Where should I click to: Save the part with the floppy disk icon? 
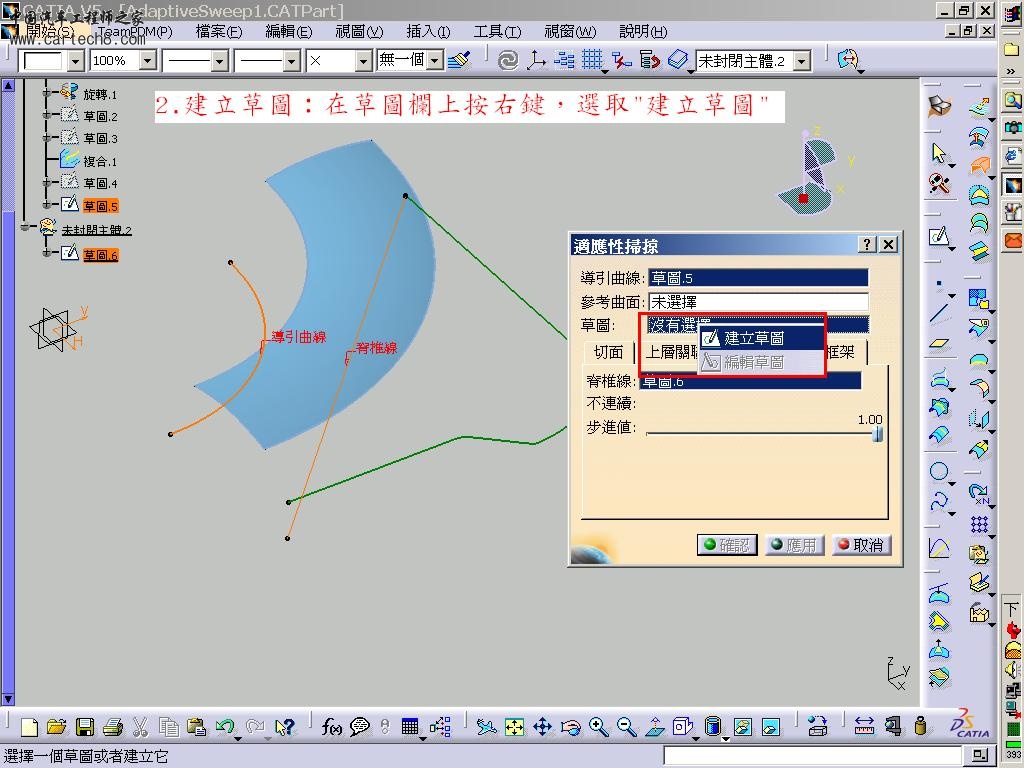[85, 726]
